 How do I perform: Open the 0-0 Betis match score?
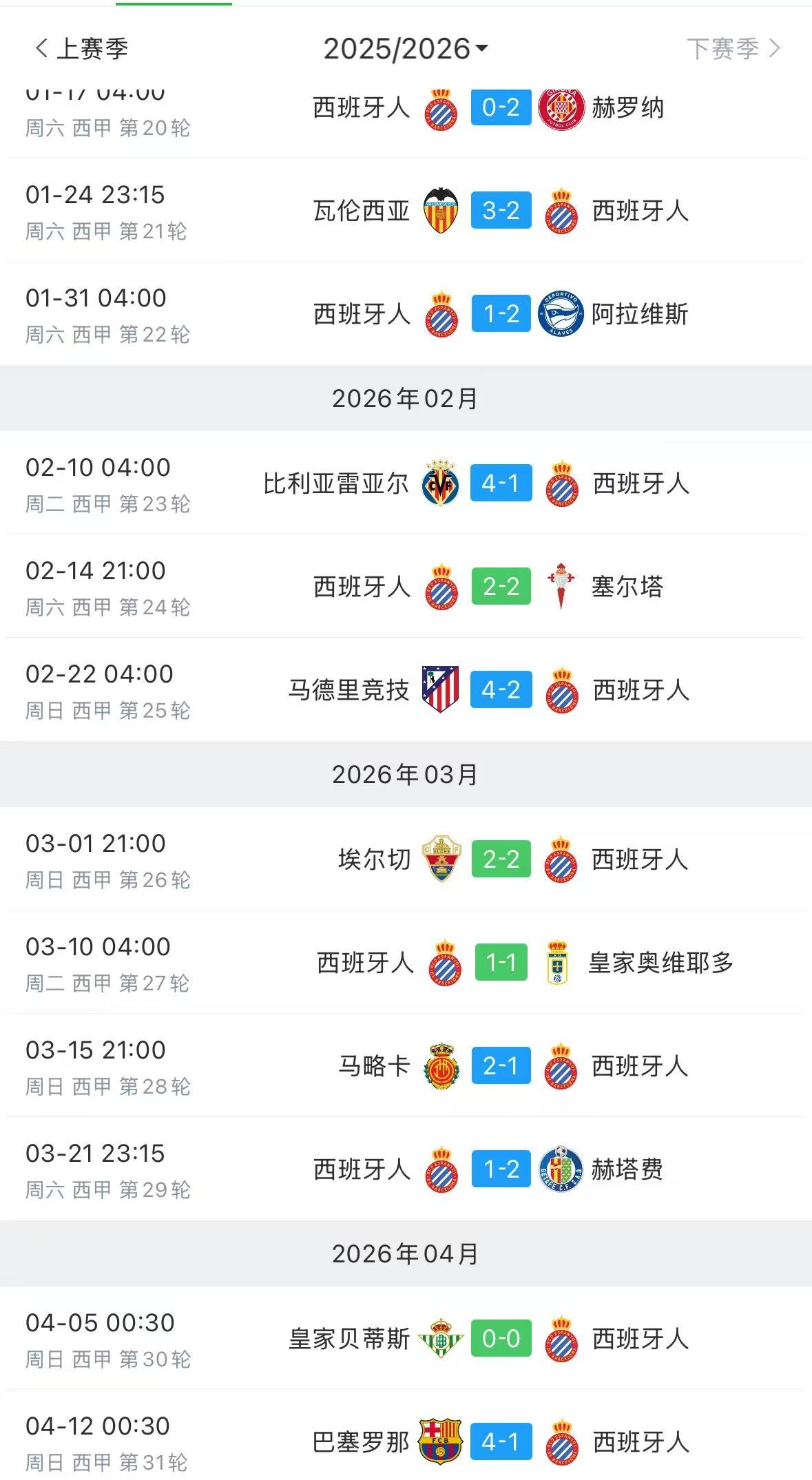coord(501,1338)
